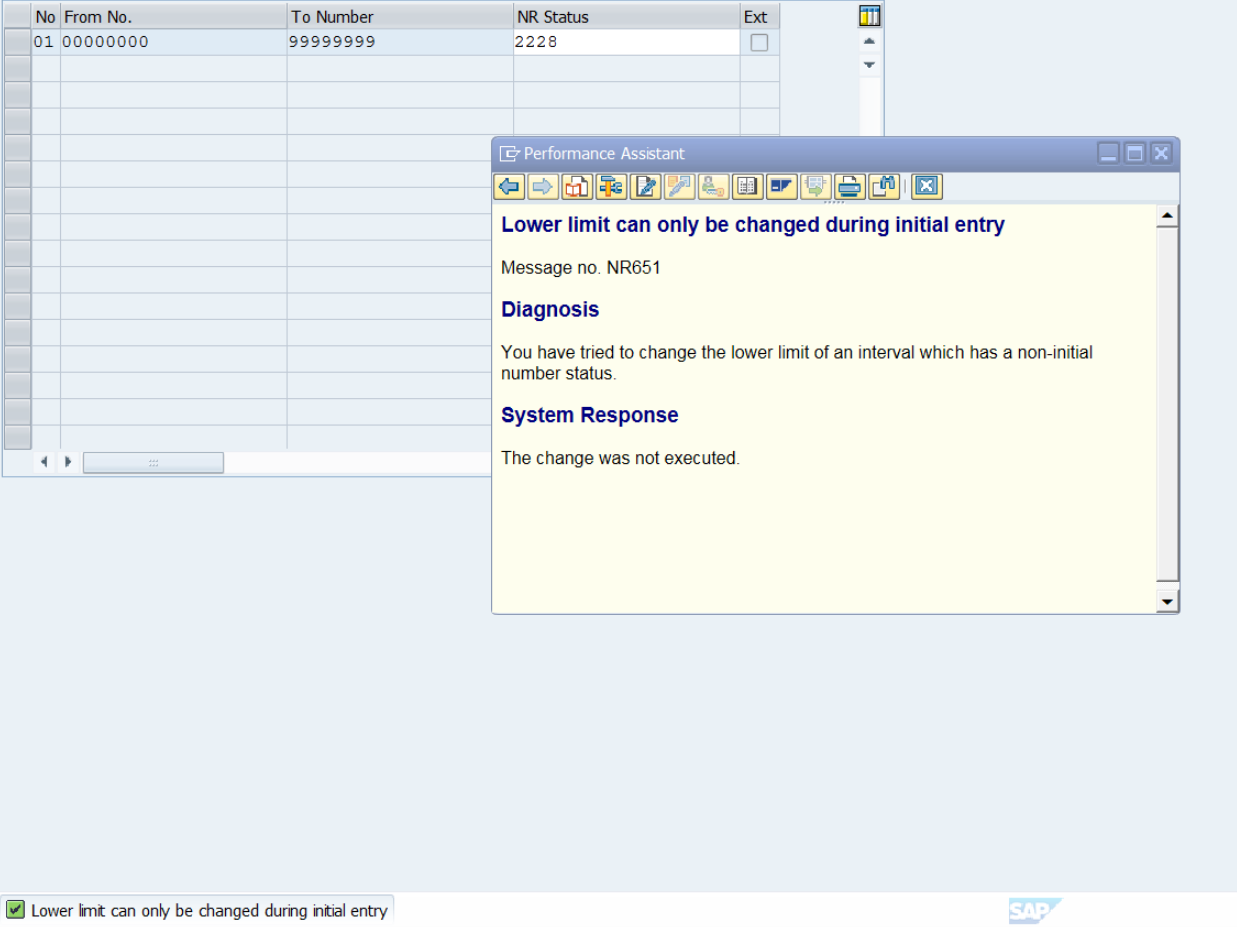This screenshot has width=1237, height=927.
Task: Click the Message no. NR651 text
Action: point(581,268)
